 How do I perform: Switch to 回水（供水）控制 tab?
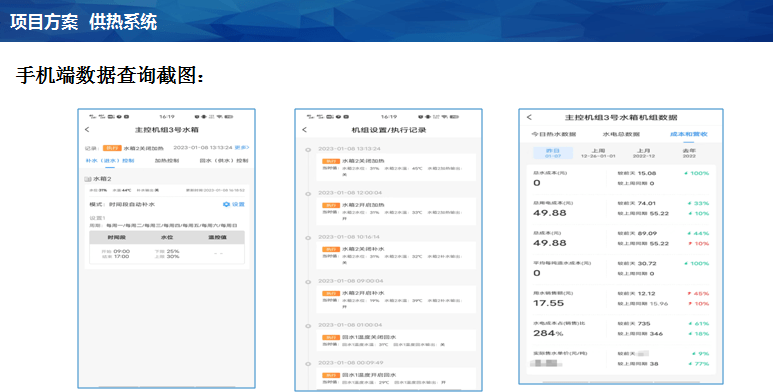point(224,161)
